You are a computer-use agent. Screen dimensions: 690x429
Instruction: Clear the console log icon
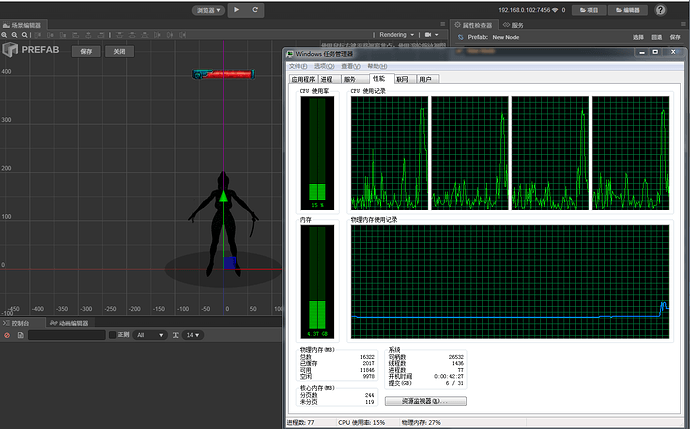coord(7,335)
